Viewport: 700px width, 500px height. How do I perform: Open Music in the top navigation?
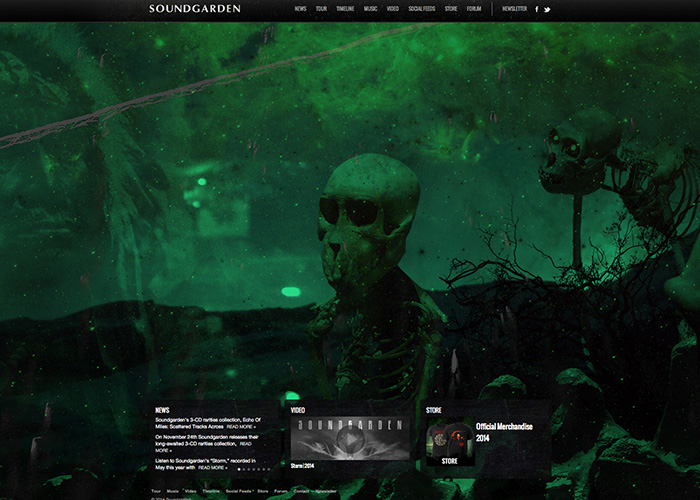(x=371, y=8)
